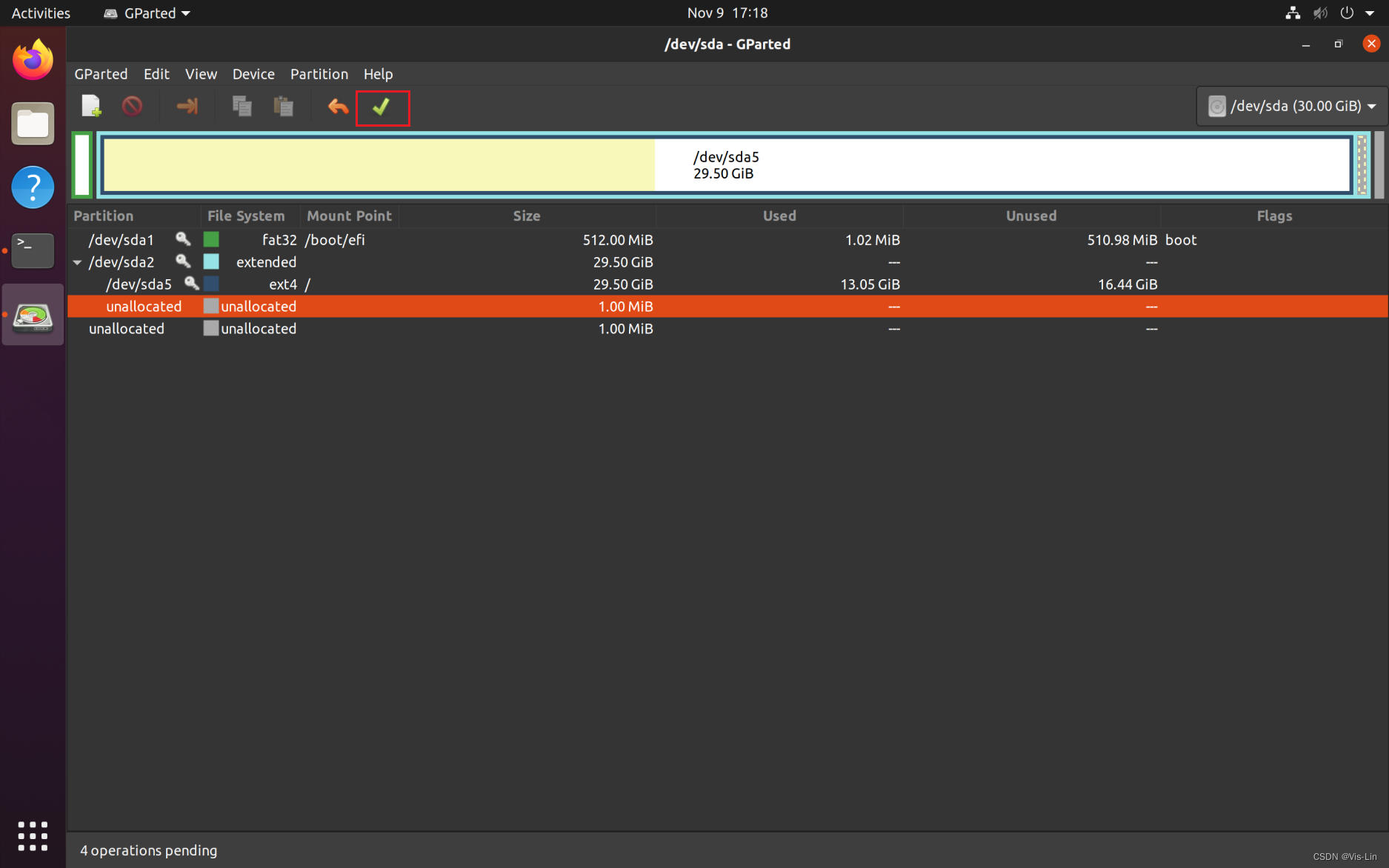The image size is (1389, 868).
Task: Open the Device menu
Action: 253,74
